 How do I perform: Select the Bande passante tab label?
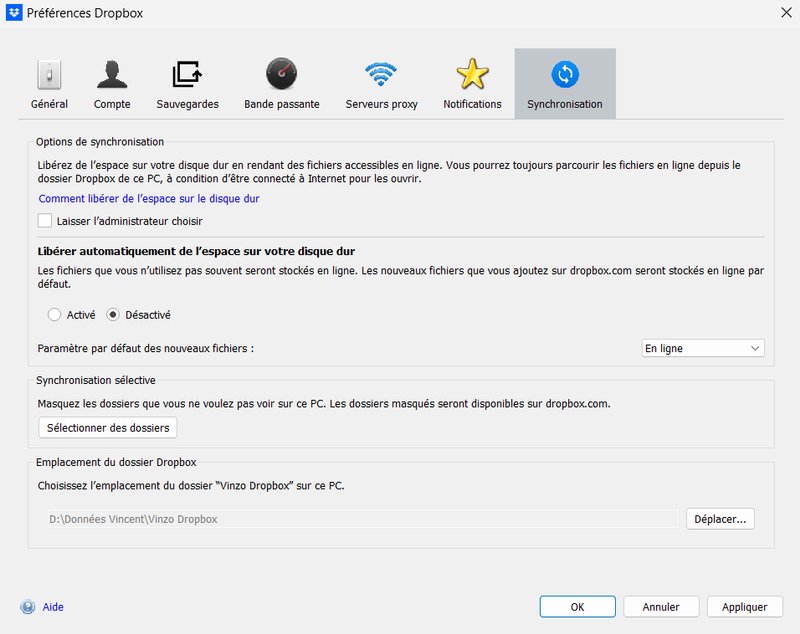[282, 104]
